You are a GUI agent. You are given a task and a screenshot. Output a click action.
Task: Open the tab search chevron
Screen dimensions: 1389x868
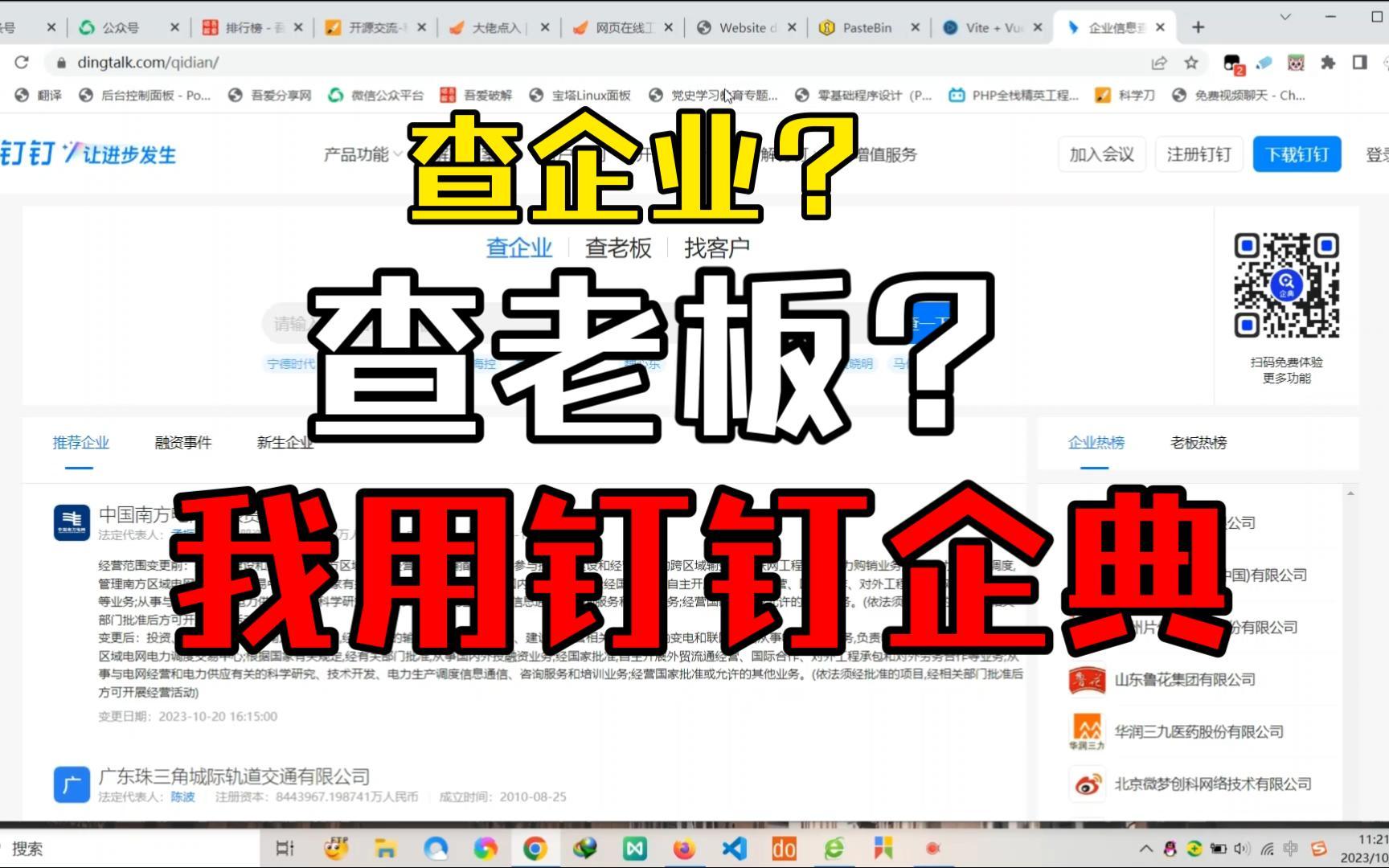[x=1285, y=16]
